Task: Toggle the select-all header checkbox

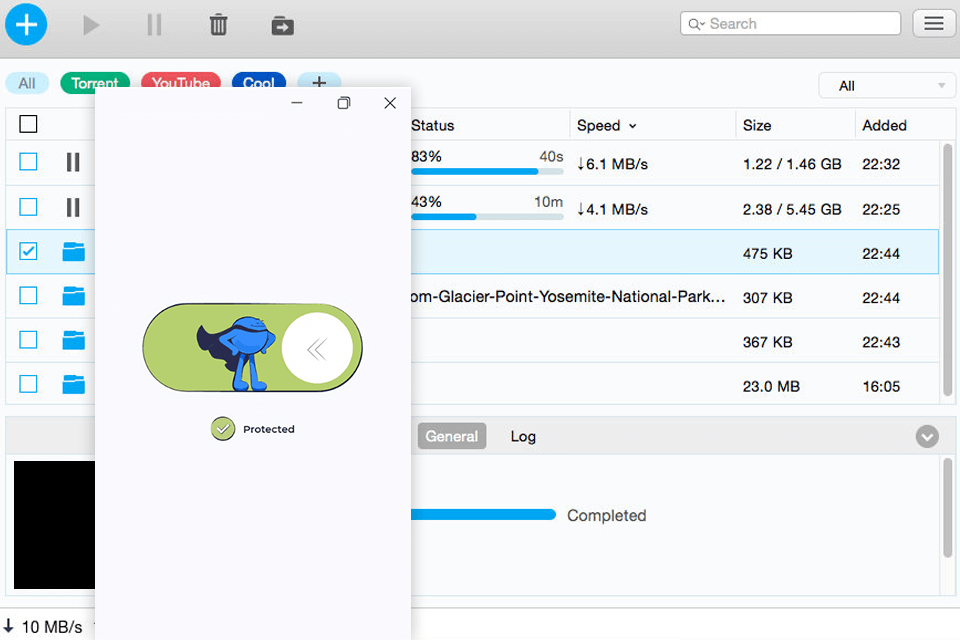Action: point(28,124)
